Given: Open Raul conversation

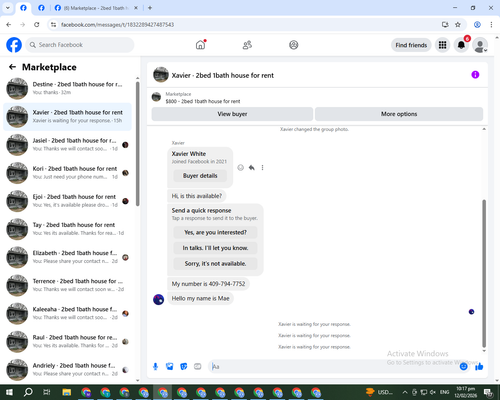Looking at the screenshot, I should [67, 342].
